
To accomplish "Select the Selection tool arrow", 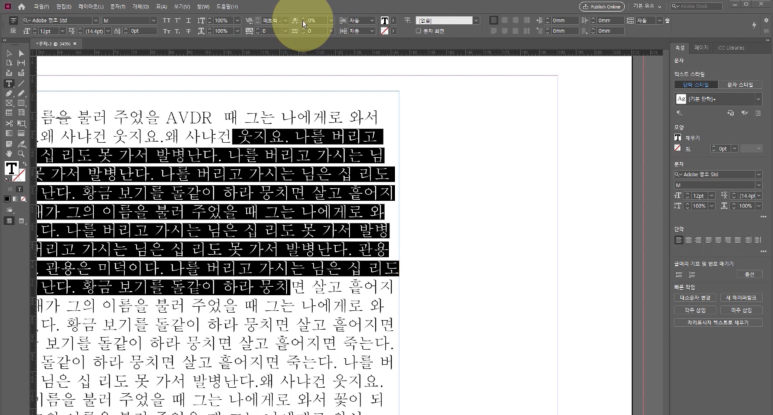I will (9, 53).
